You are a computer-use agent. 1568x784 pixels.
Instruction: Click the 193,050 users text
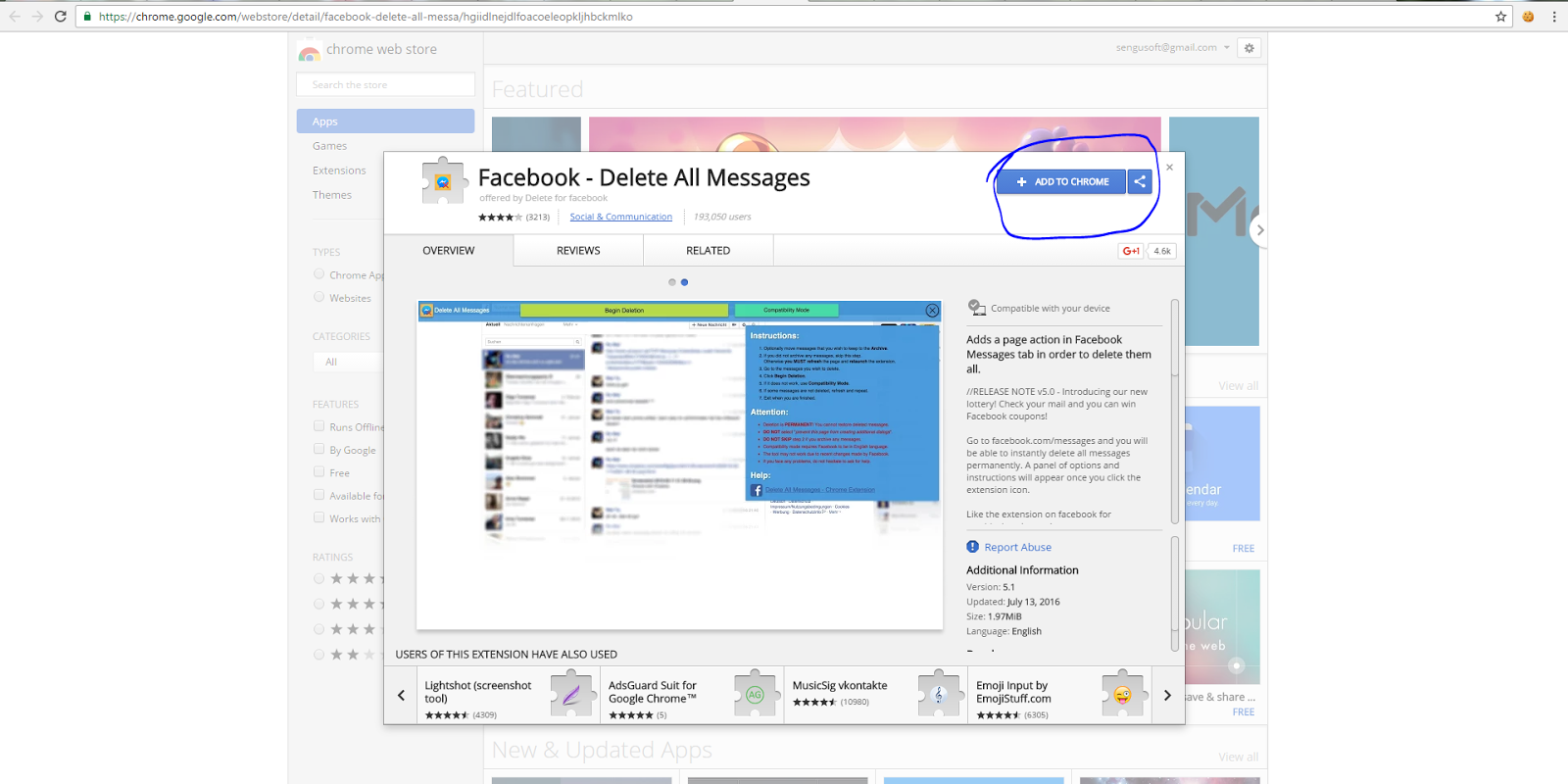(x=722, y=218)
